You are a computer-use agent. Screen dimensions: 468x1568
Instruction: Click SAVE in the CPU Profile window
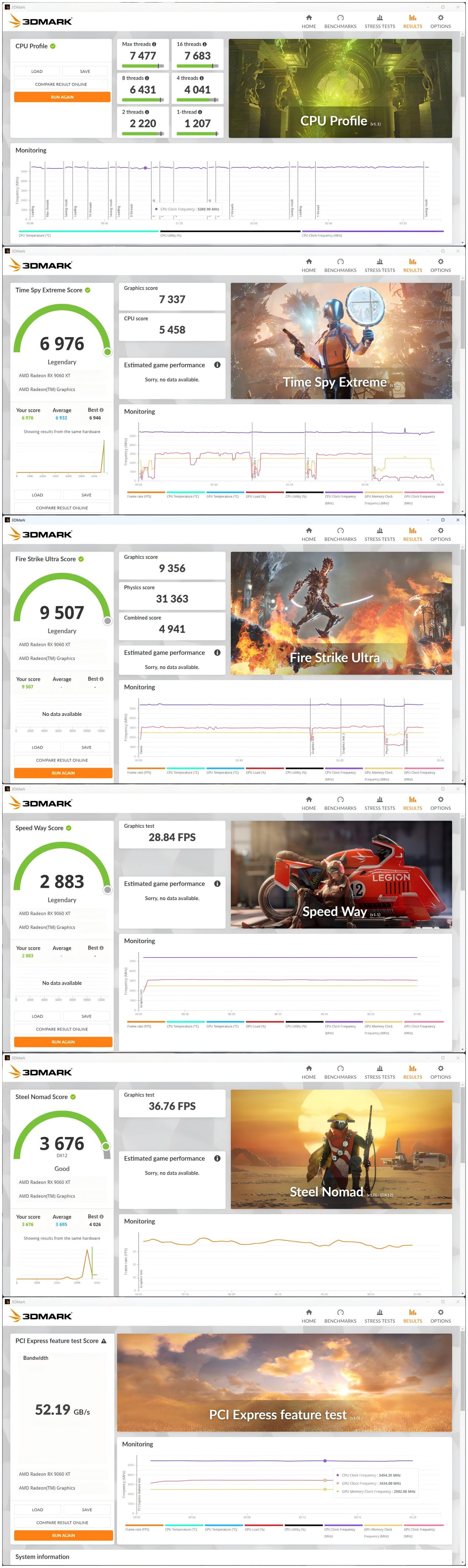point(85,71)
